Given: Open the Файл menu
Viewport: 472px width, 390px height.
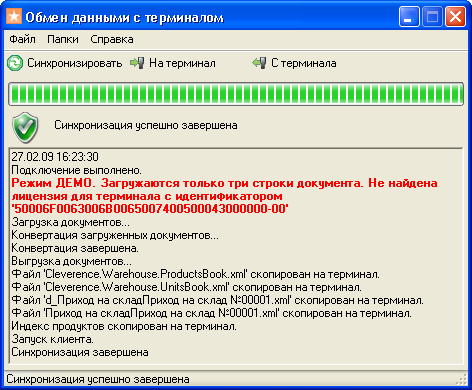Looking at the screenshot, I should point(22,39).
